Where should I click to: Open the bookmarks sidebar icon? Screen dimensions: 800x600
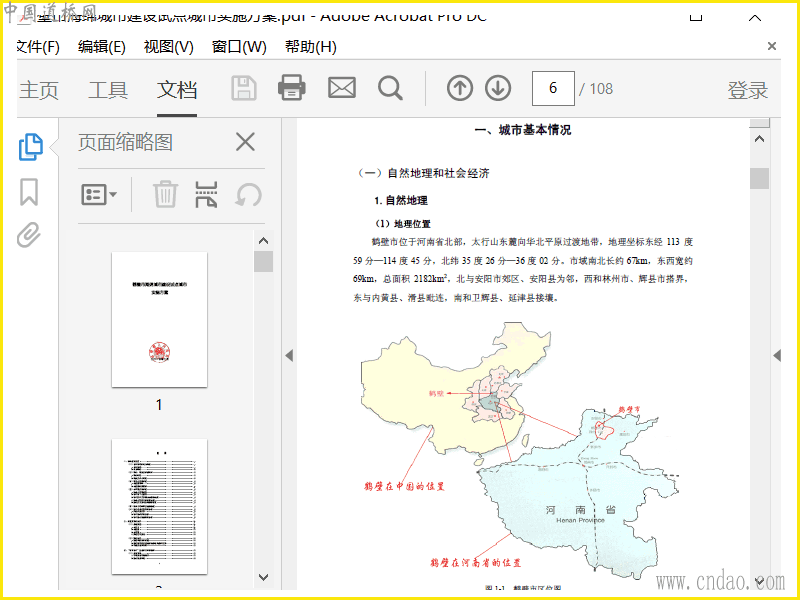click(x=29, y=192)
